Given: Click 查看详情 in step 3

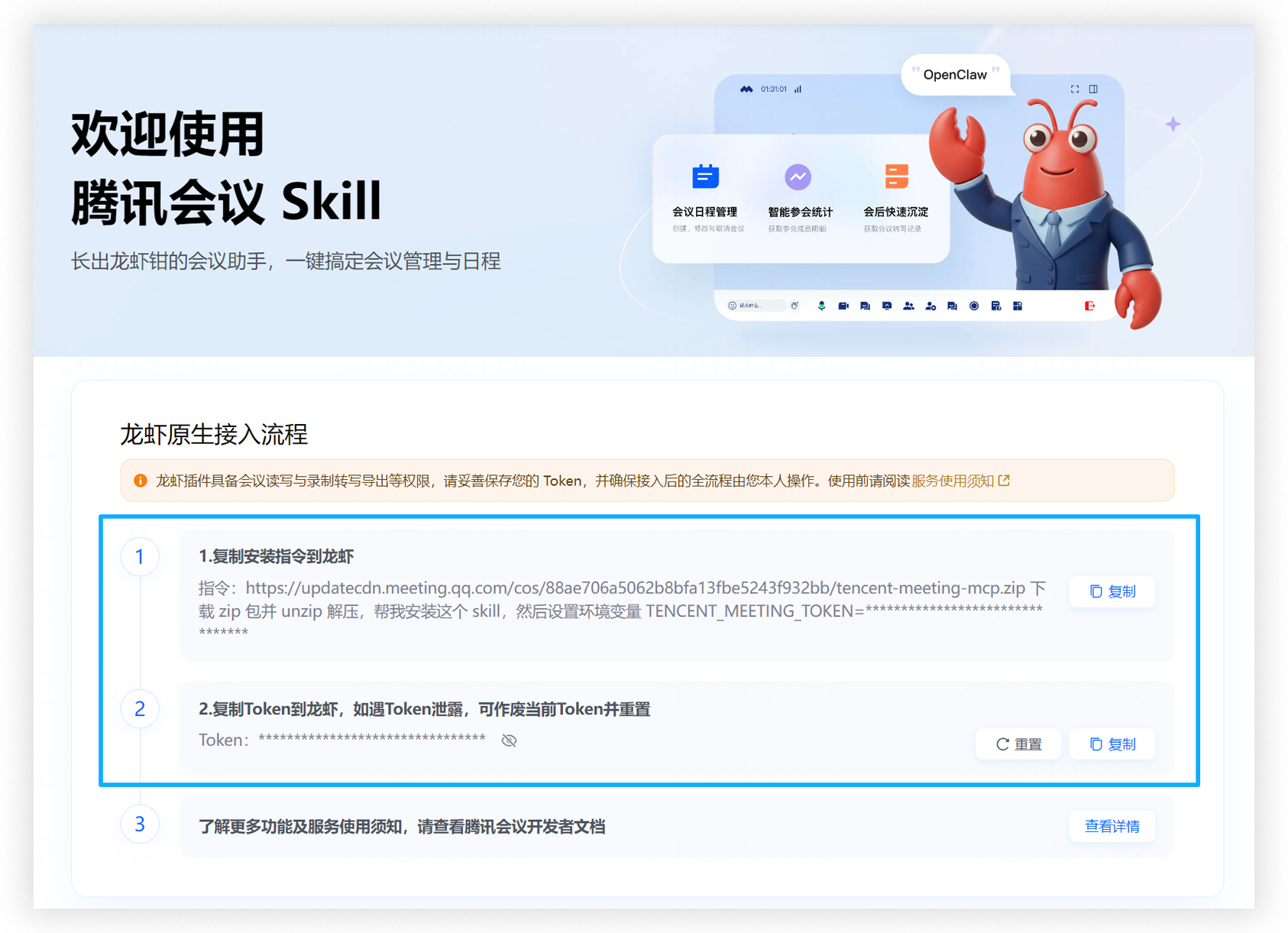Looking at the screenshot, I should [1112, 826].
